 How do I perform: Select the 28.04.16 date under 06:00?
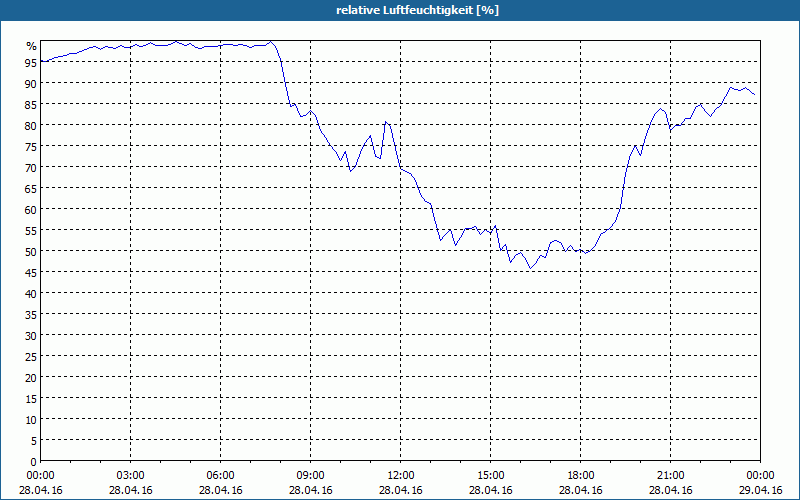pyautogui.click(x=220, y=490)
